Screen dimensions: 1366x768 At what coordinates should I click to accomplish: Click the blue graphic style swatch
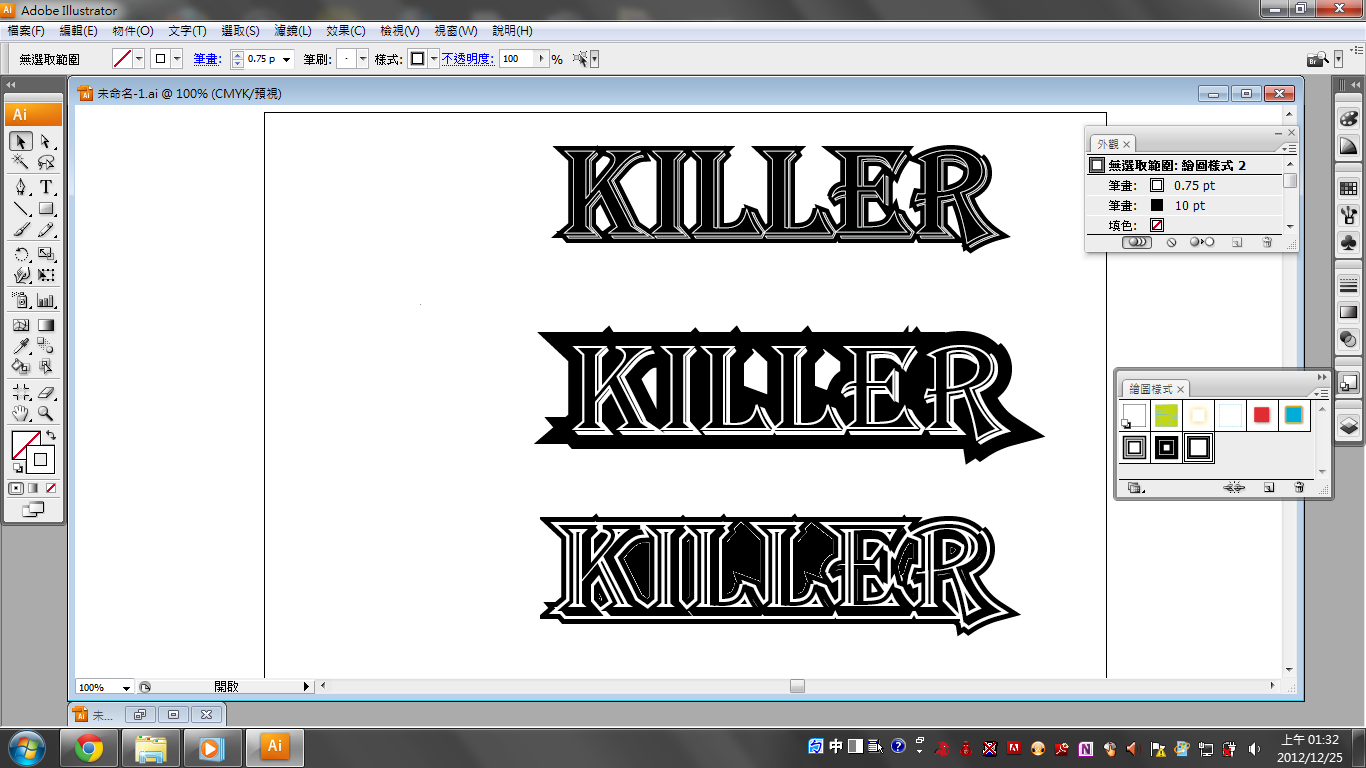coord(1294,415)
